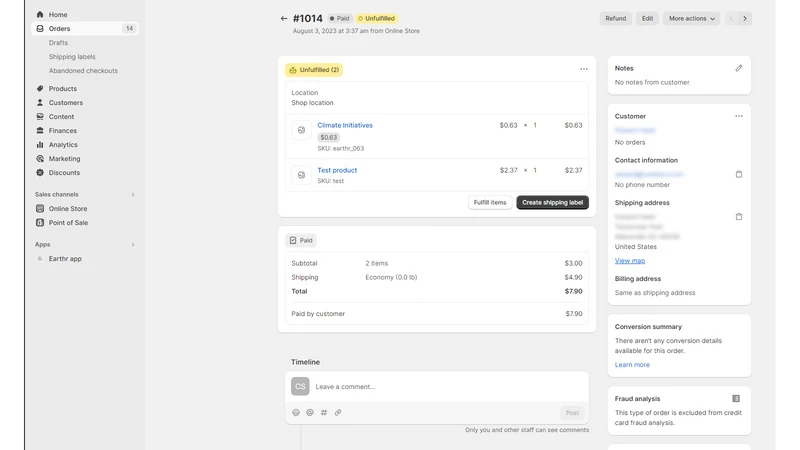Edit notes with the pencil icon
Screen dimensions: 800x450
coord(738,68)
